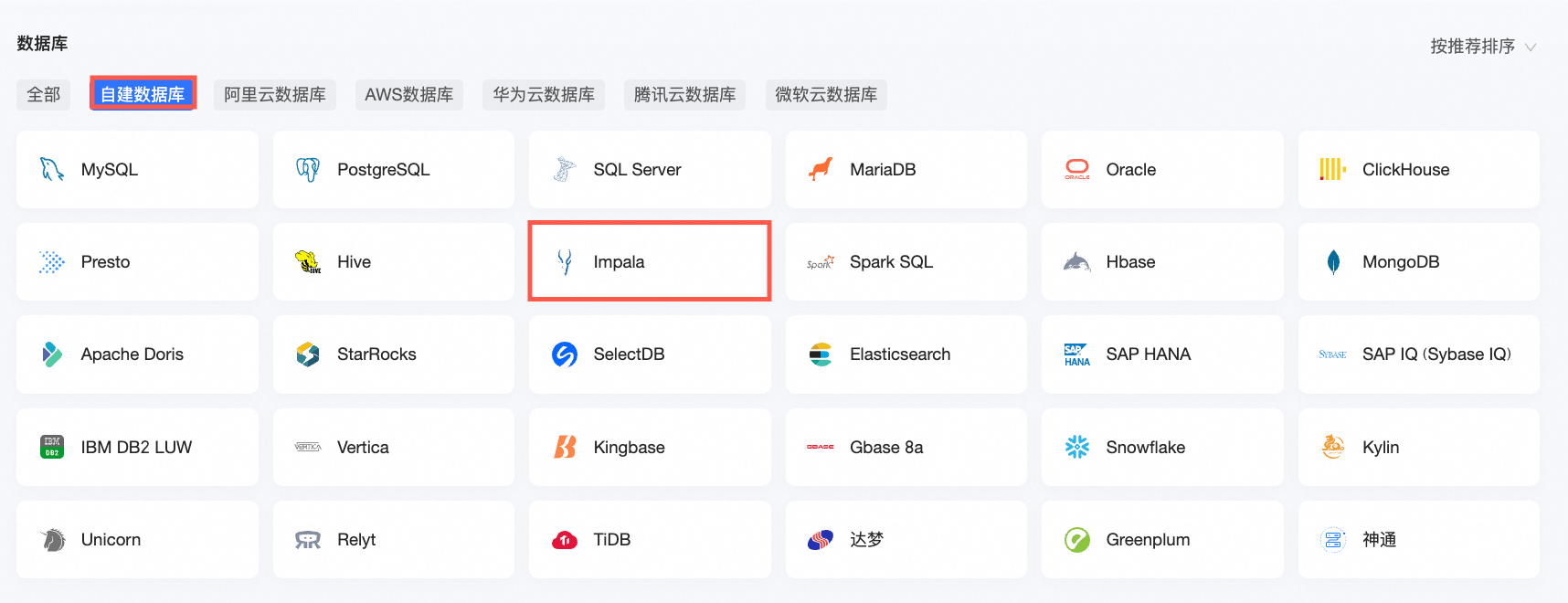
Task: Click the IBM DB2 LUW label
Action: (136, 447)
